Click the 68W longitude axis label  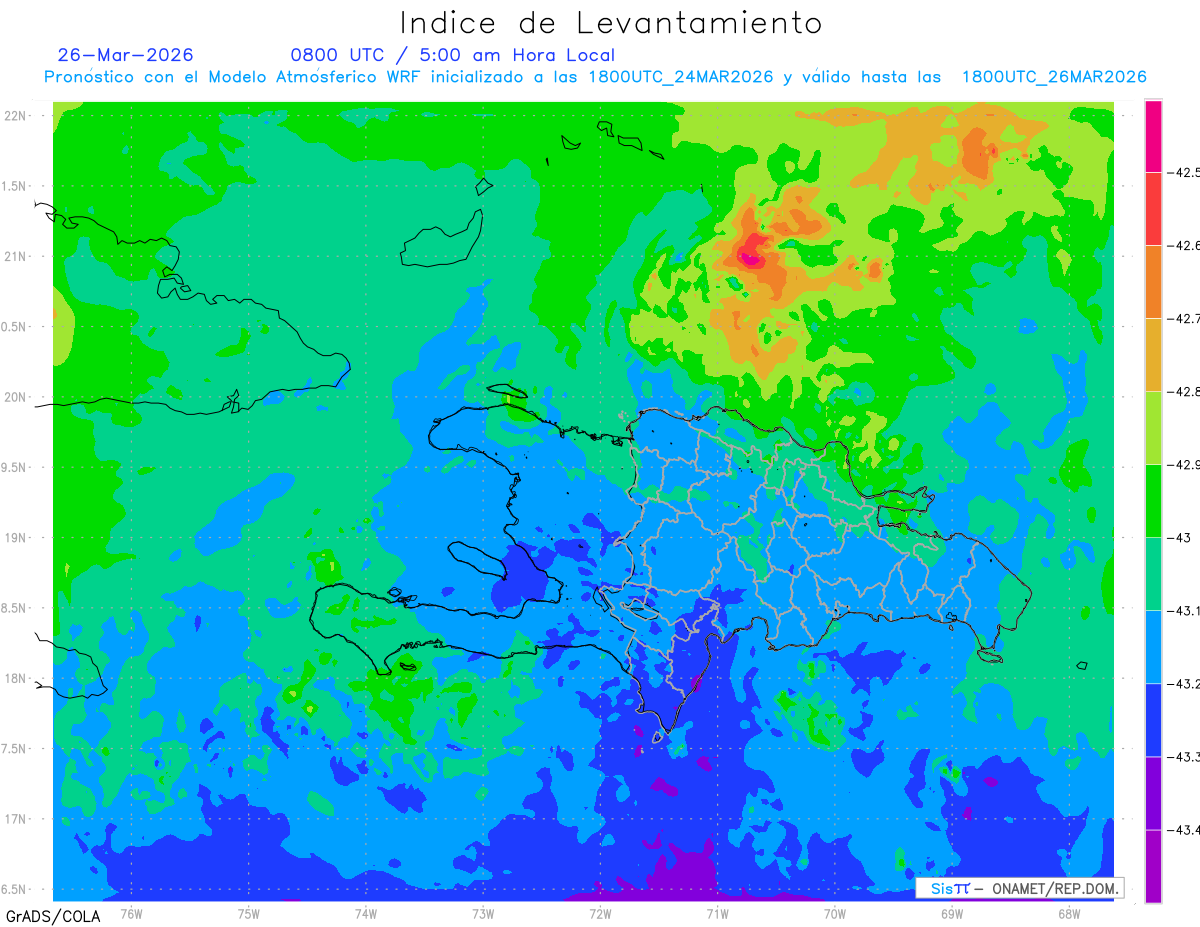pos(1068,913)
